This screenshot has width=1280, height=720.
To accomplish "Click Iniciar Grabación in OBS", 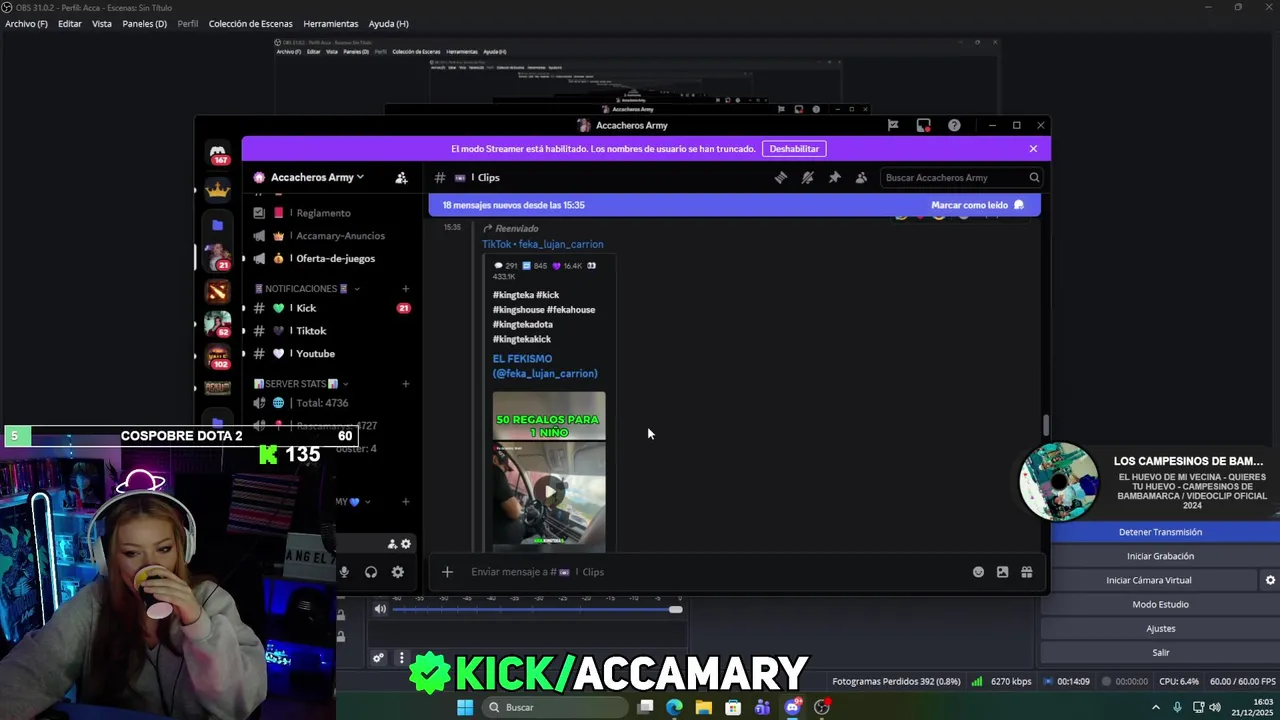I will (1160, 556).
